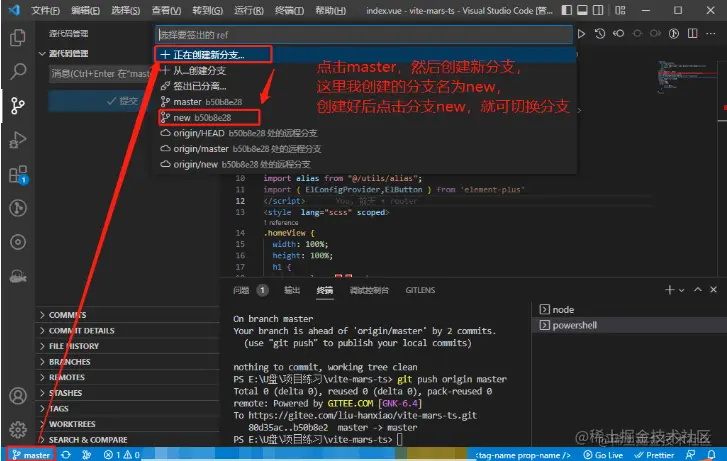This screenshot has height=461, width=727.
Task: Open the 帮助(H) menu
Action: [330, 10]
